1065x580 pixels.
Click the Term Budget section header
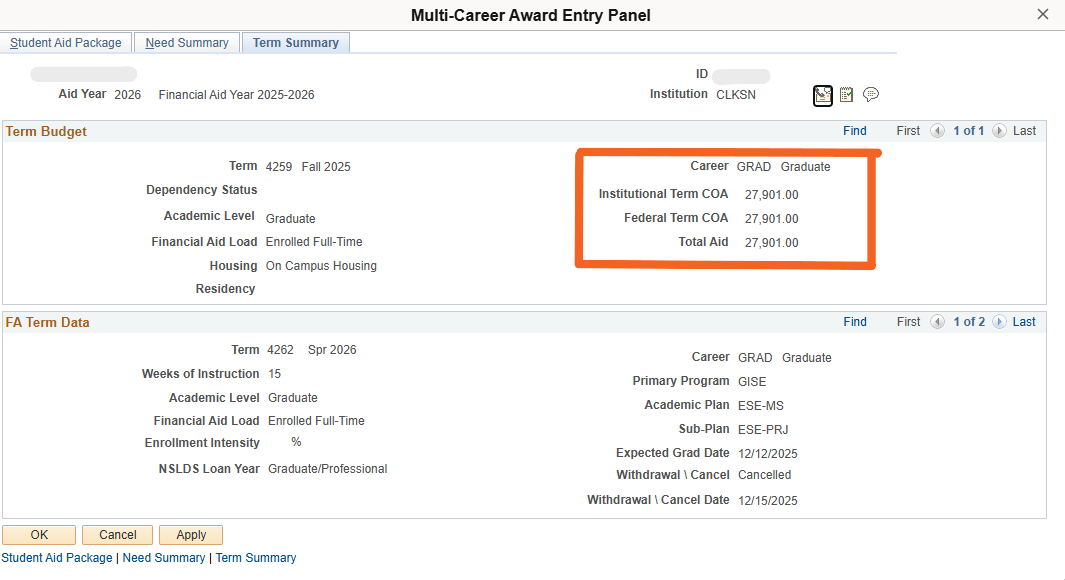[46, 131]
